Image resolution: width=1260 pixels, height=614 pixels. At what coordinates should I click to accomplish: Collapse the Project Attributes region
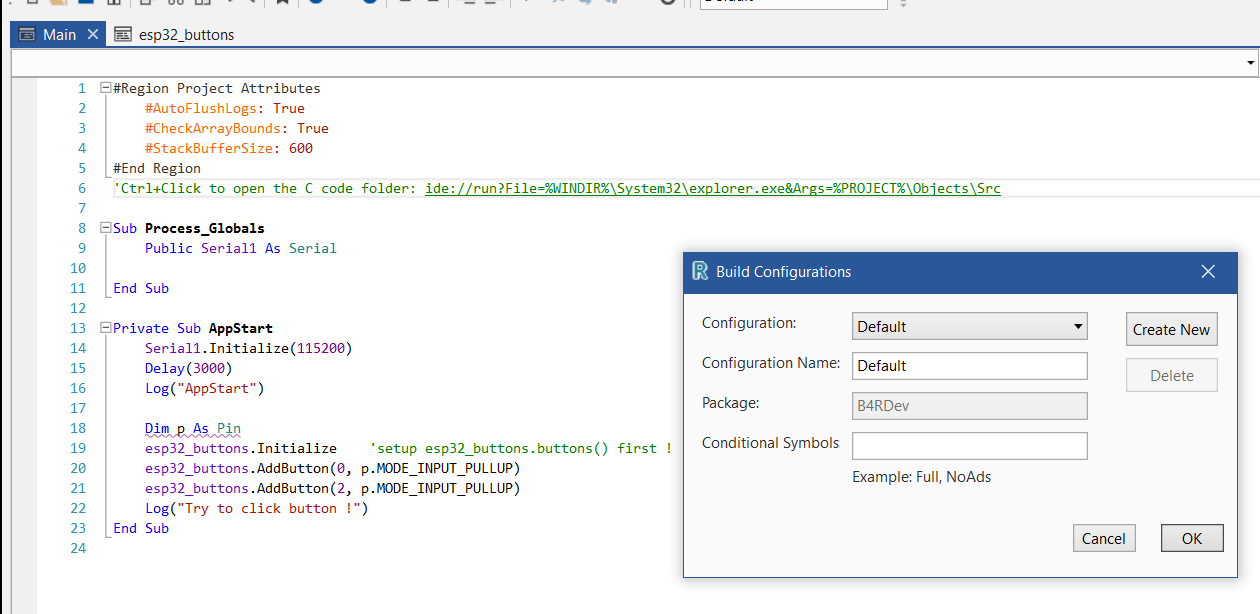point(106,88)
